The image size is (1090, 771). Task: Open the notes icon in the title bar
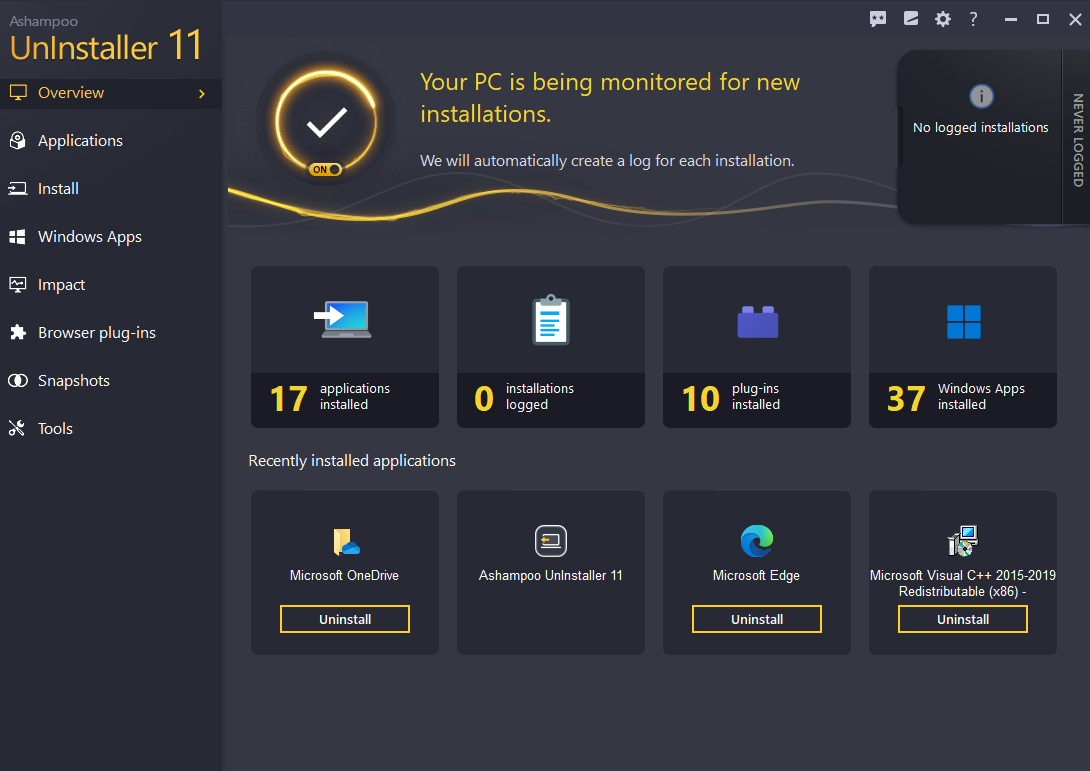(x=910, y=18)
